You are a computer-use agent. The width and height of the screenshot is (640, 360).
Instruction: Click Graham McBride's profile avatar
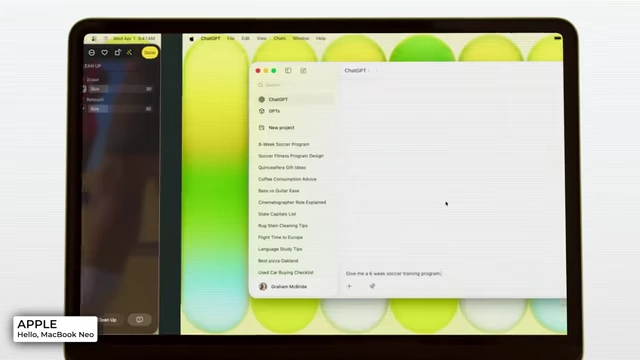click(x=263, y=287)
